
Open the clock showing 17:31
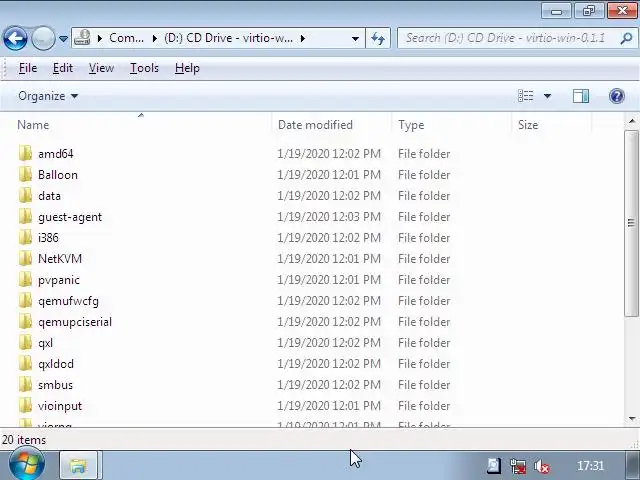click(x=591, y=466)
